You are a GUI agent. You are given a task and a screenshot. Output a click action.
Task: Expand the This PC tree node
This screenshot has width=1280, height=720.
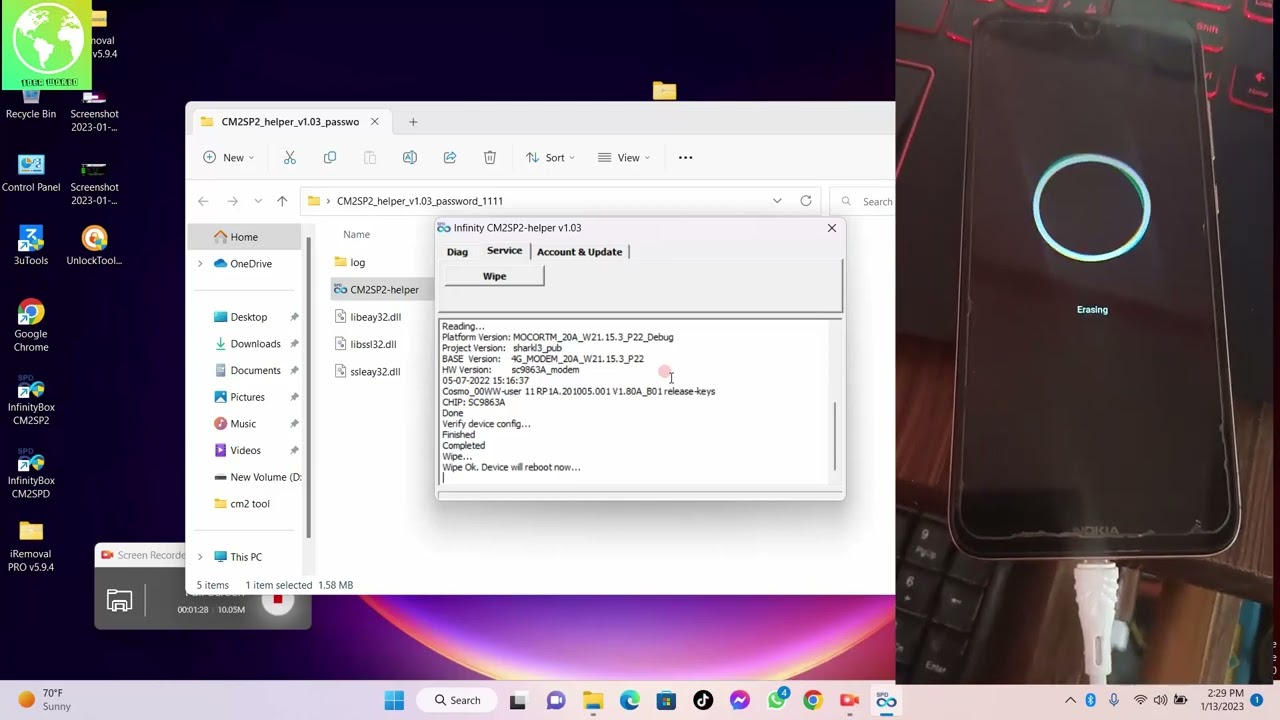[200, 557]
